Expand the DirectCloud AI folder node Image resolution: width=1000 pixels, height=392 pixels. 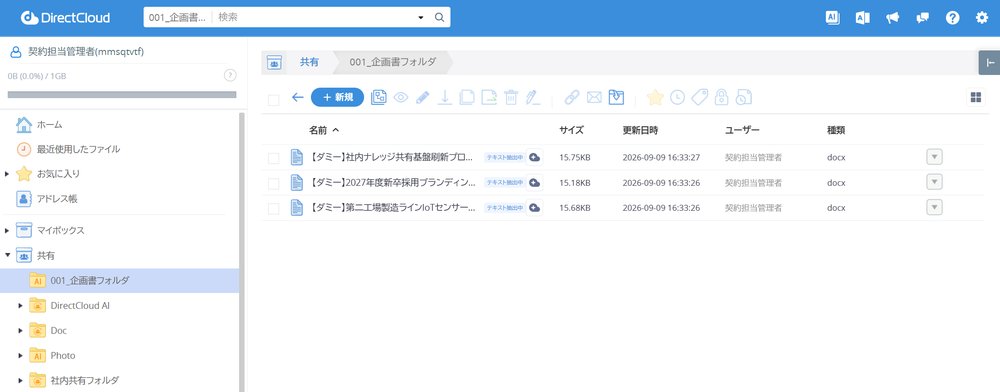pyautogui.click(x=20, y=306)
